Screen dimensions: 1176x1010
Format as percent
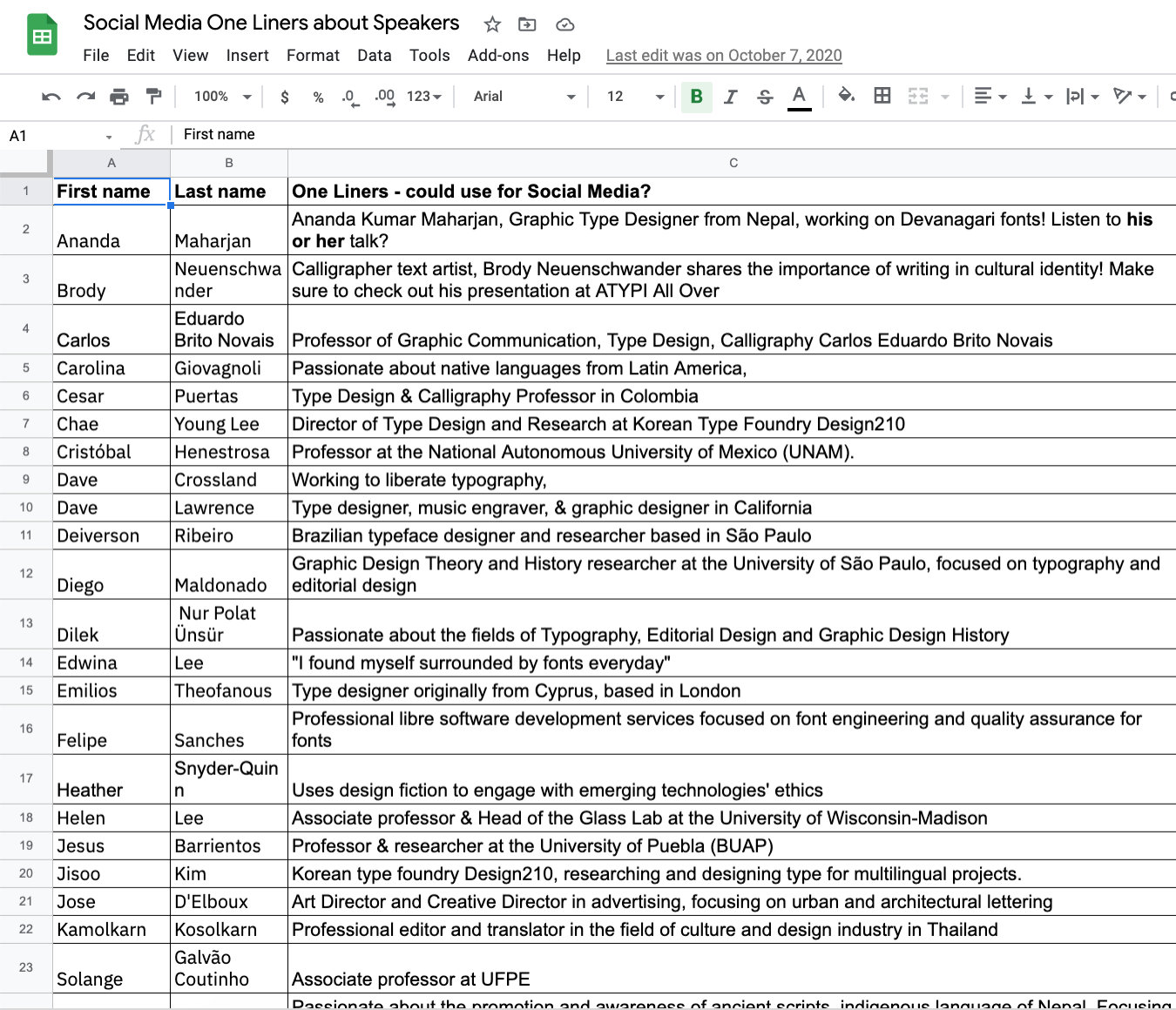318,97
